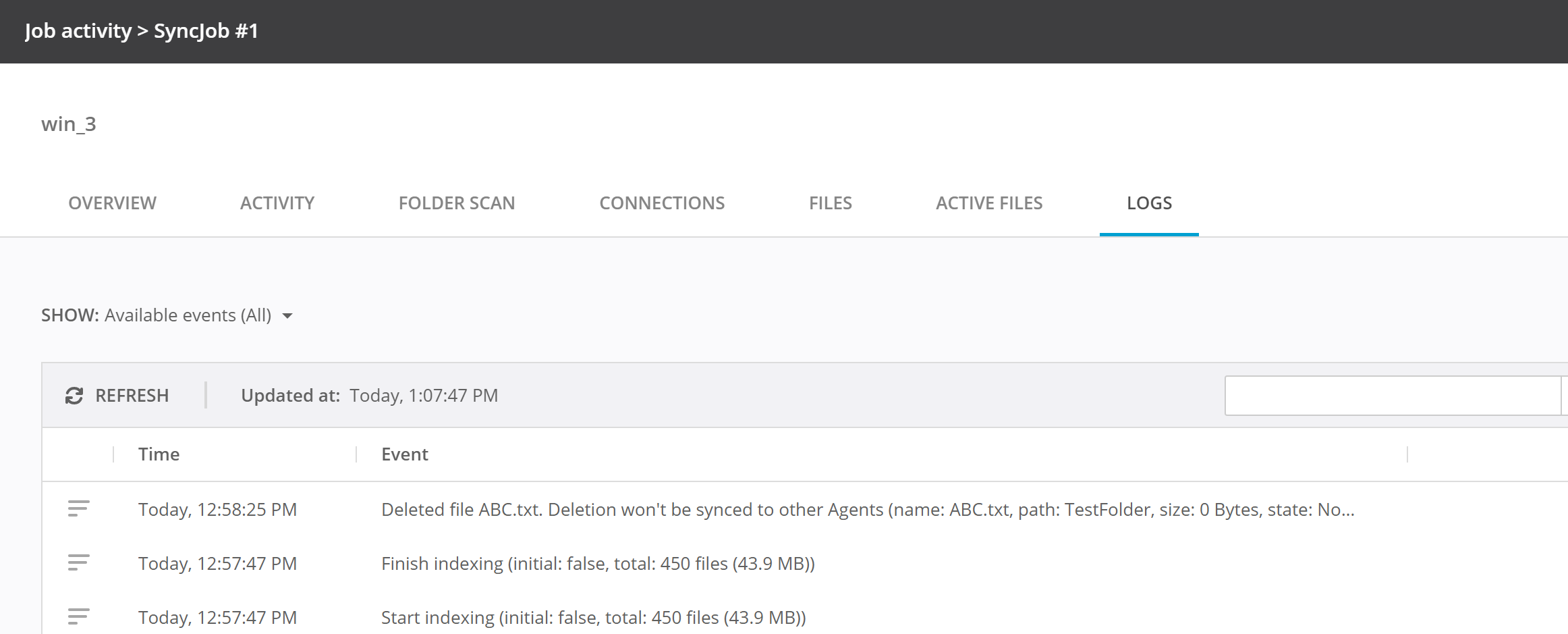1568x634 pixels.
Task: Open details icon for Finish indexing row
Action: [x=78, y=563]
